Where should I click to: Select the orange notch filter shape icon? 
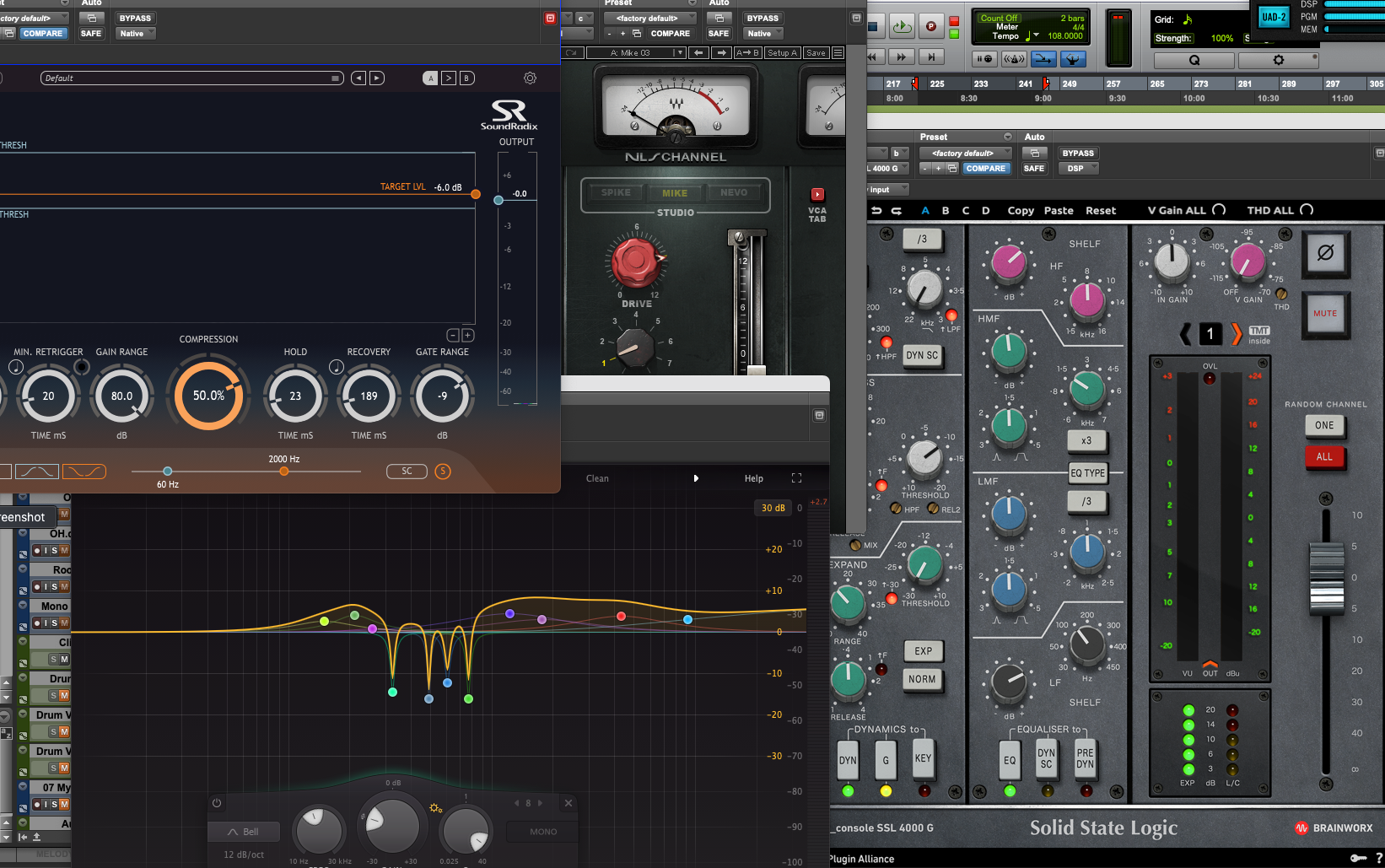(84, 472)
